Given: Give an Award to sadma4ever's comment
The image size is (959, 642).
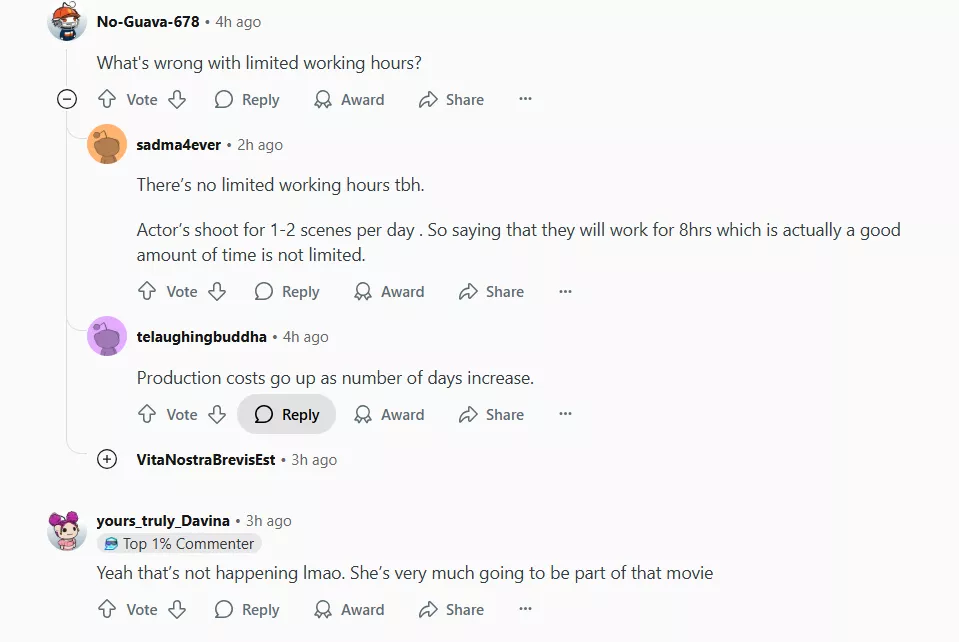Looking at the screenshot, I should [x=389, y=292].
